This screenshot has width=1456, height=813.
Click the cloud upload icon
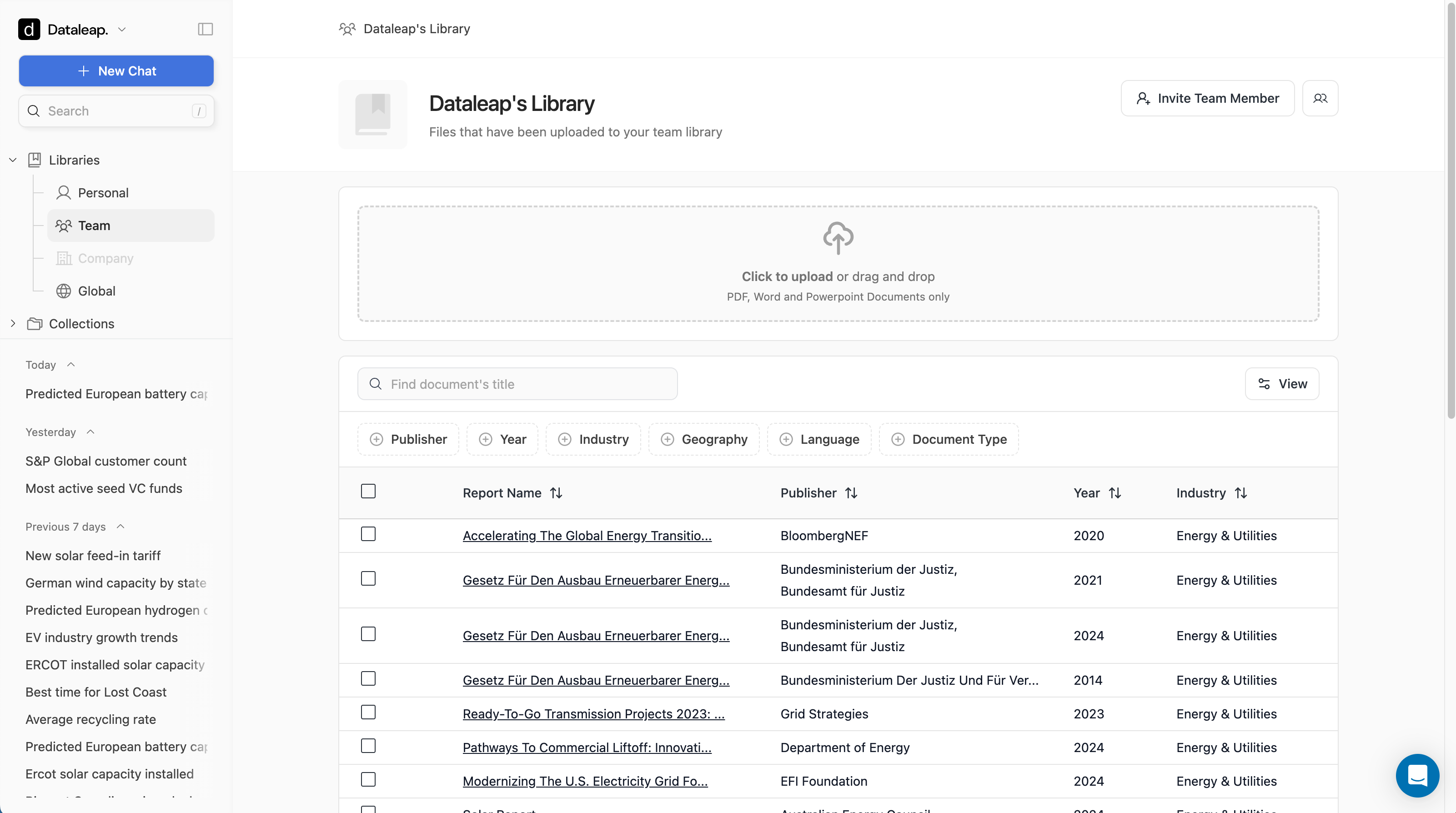(838, 237)
